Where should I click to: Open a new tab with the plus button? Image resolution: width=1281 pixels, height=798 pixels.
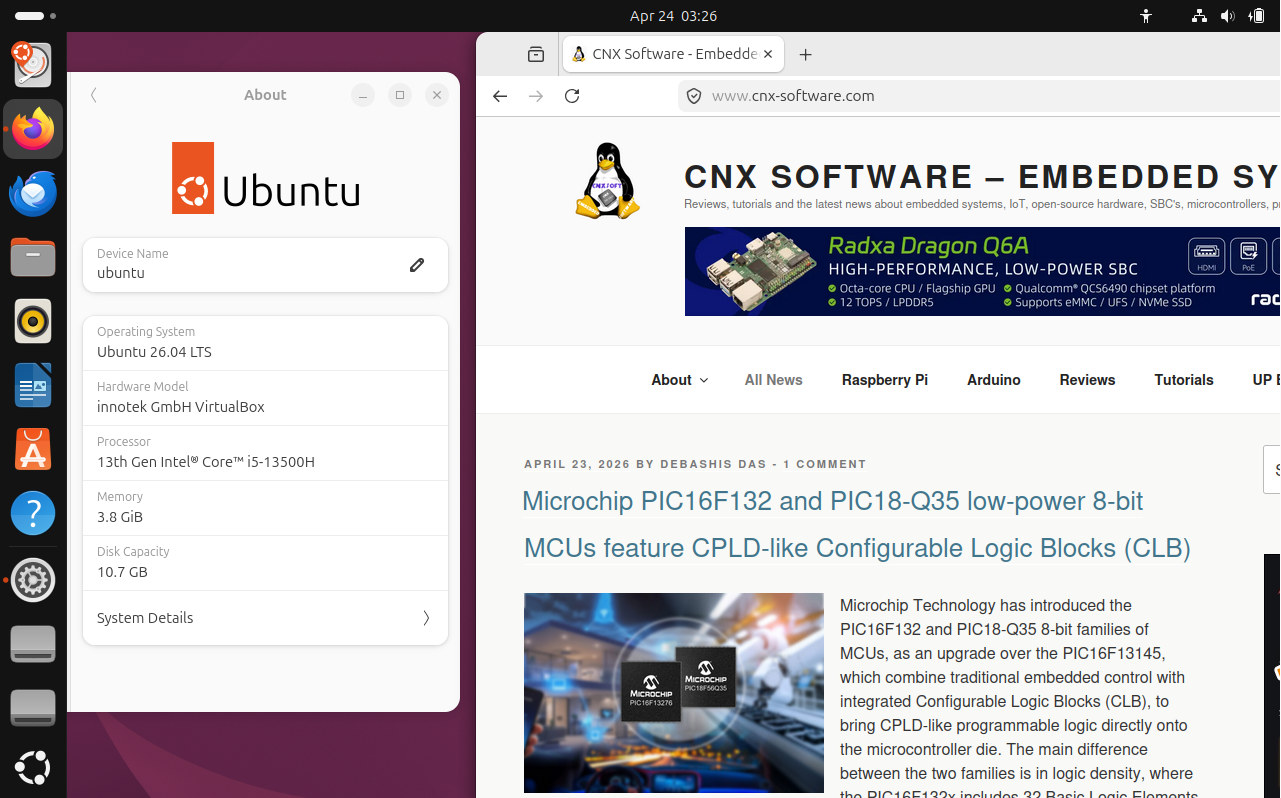(x=806, y=55)
